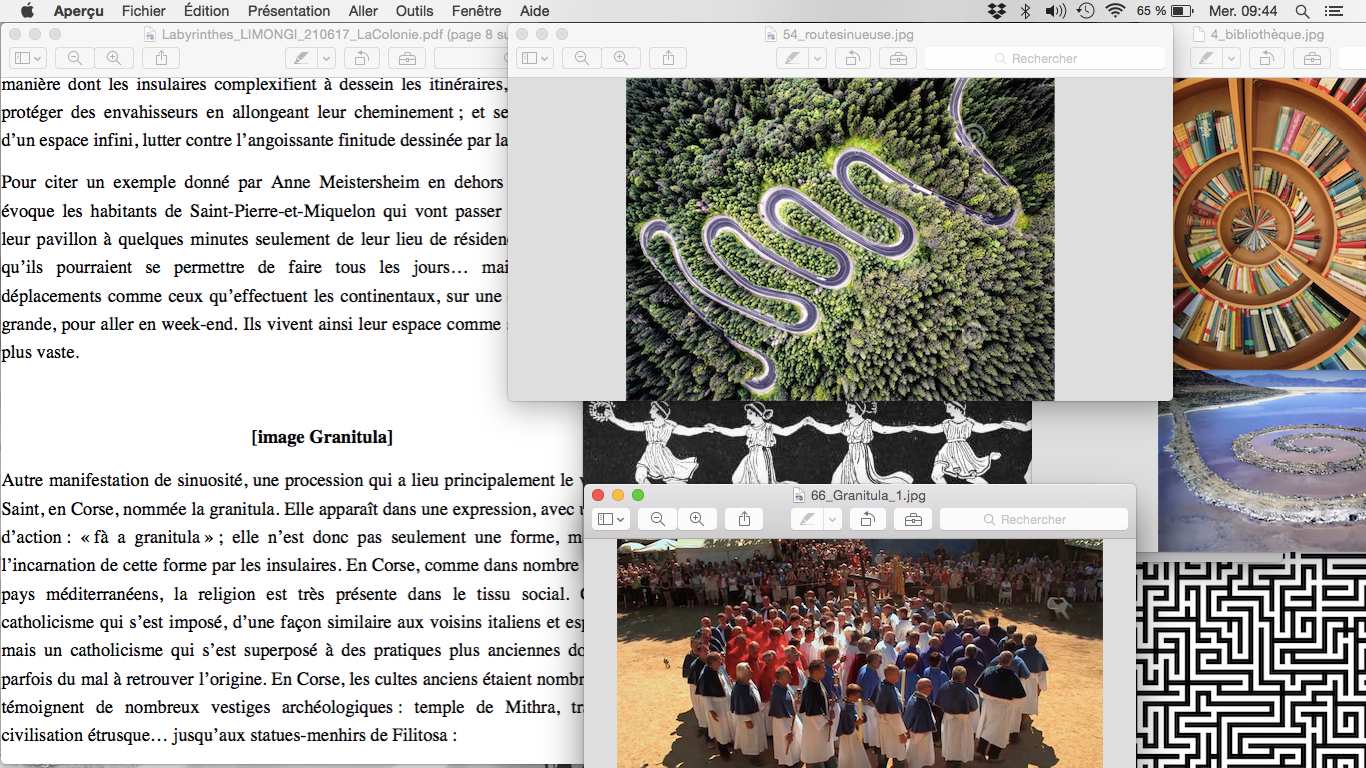Toggle the highlight pen in 66_Granitula_1.jpg window

click(x=806, y=519)
